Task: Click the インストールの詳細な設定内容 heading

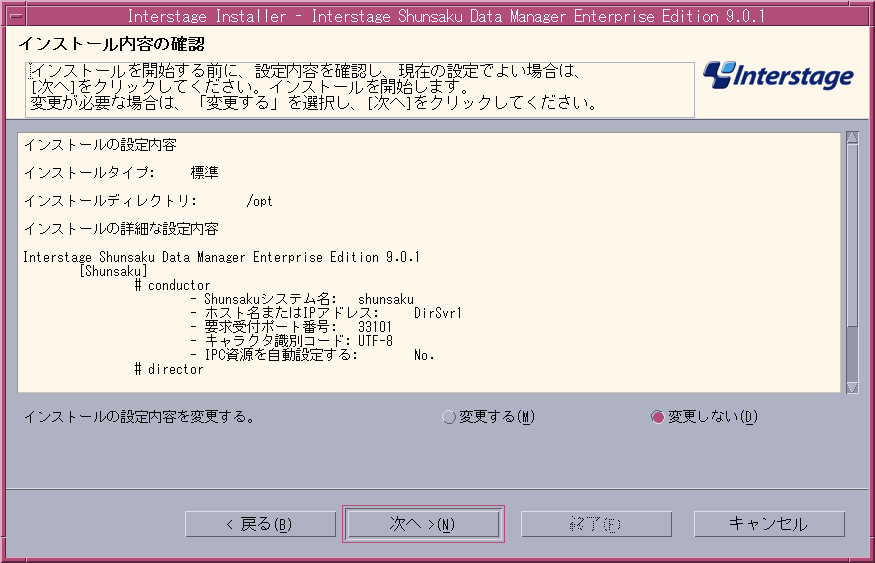Action: tap(121, 229)
